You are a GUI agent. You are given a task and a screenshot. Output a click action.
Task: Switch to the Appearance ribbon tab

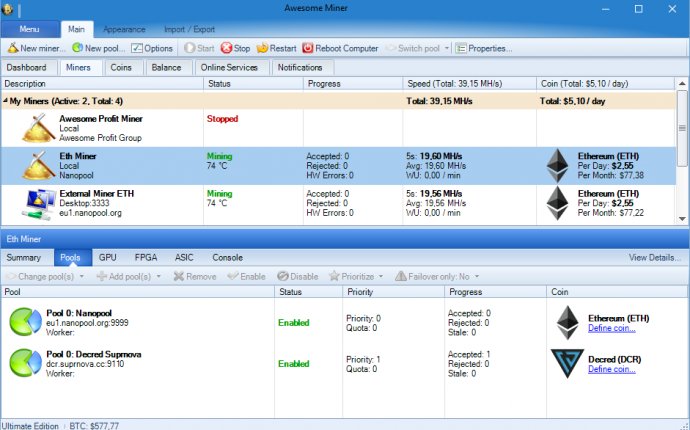point(124,29)
